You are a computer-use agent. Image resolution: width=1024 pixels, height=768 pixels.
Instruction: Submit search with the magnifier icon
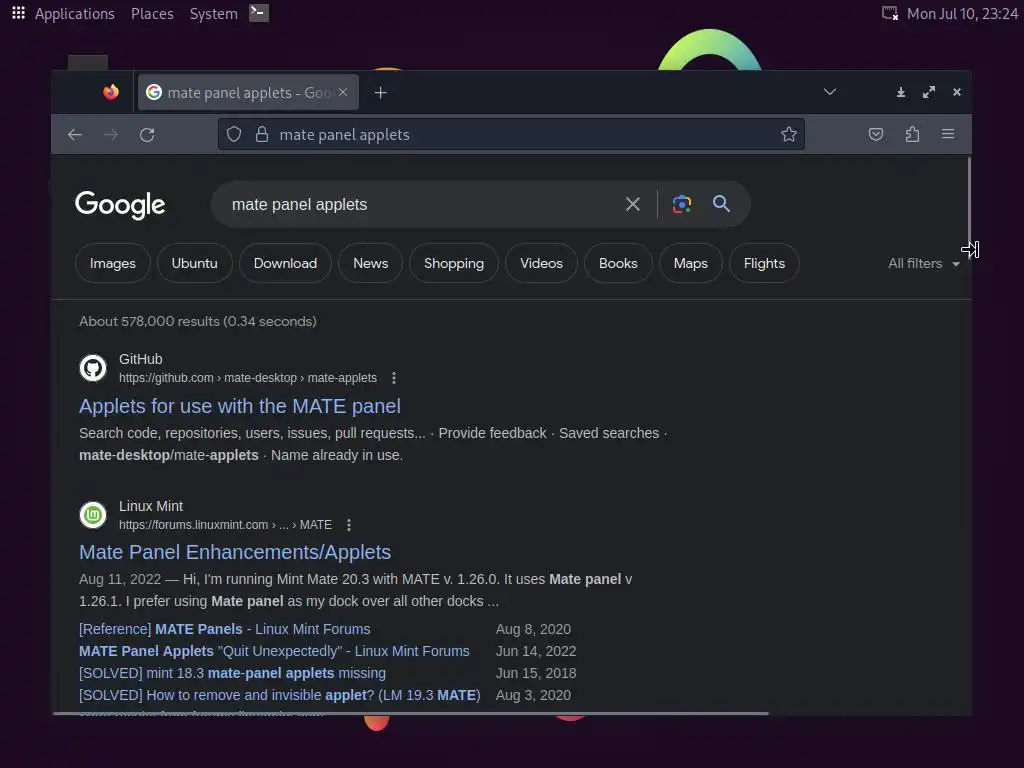(721, 204)
